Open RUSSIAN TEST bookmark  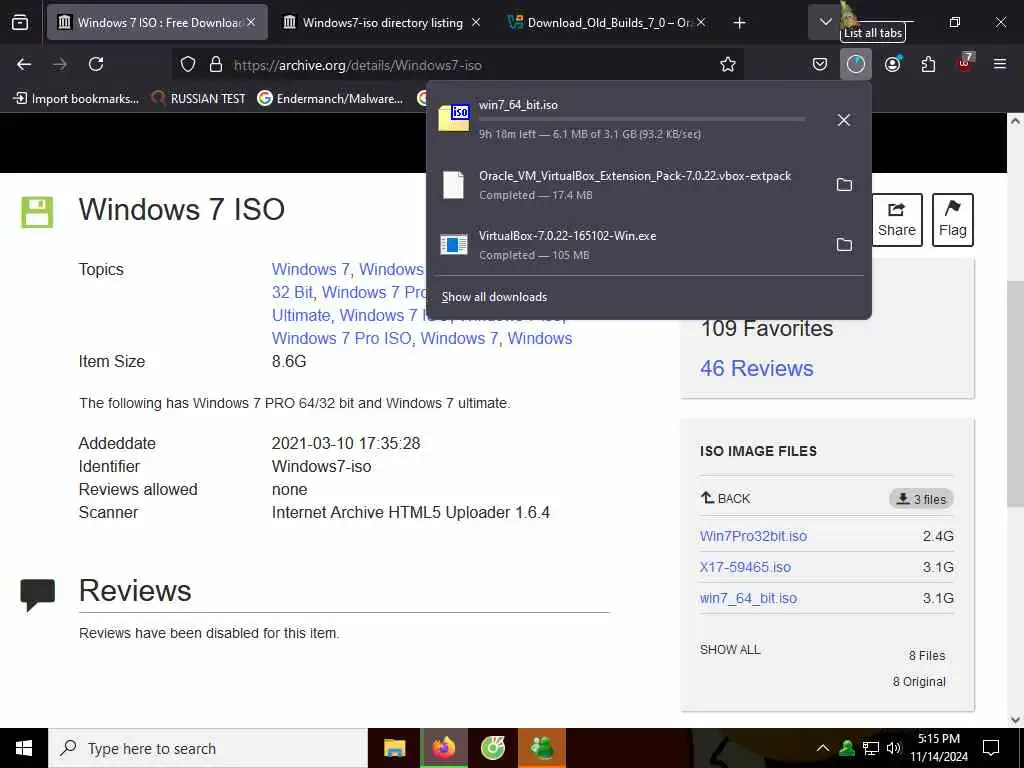pyautogui.click(x=199, y=99)
